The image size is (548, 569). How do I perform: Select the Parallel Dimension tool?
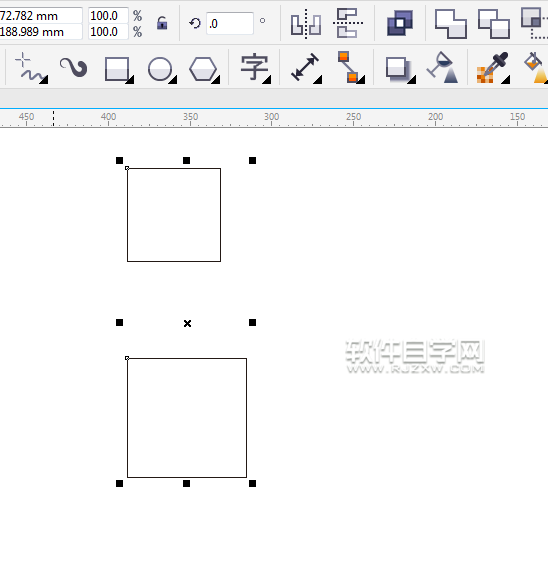[x=306, y=68]
